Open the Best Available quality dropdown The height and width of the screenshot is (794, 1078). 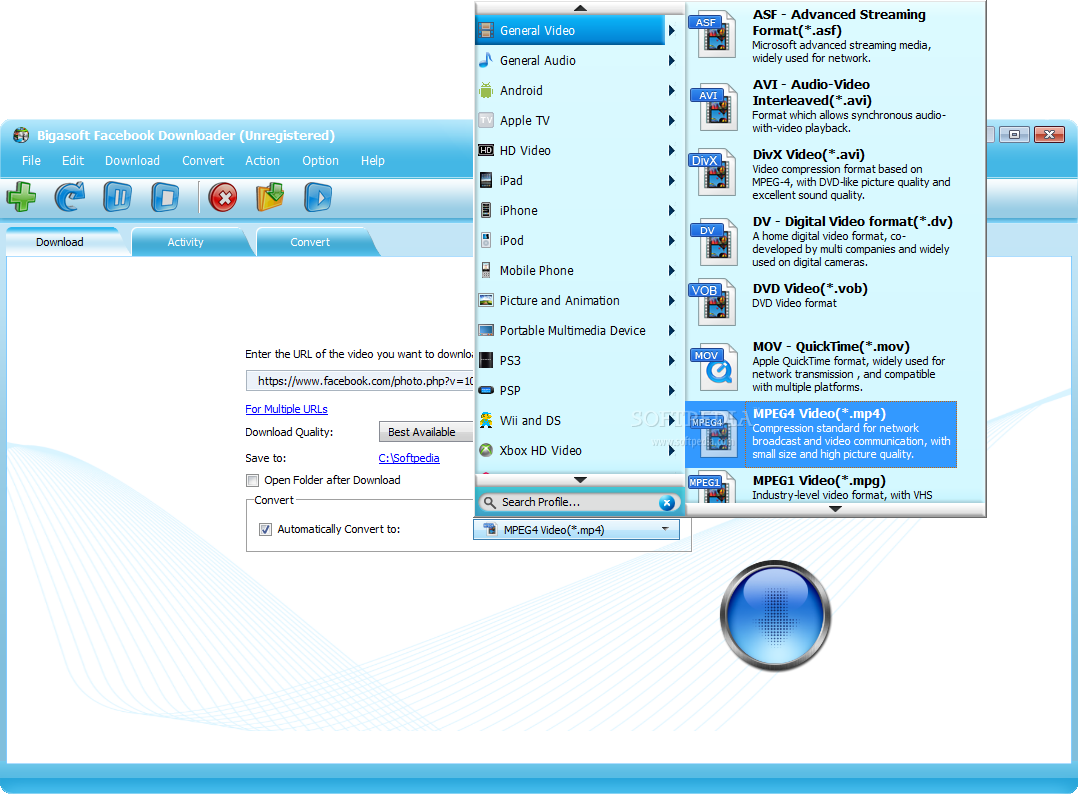(426, 432)
